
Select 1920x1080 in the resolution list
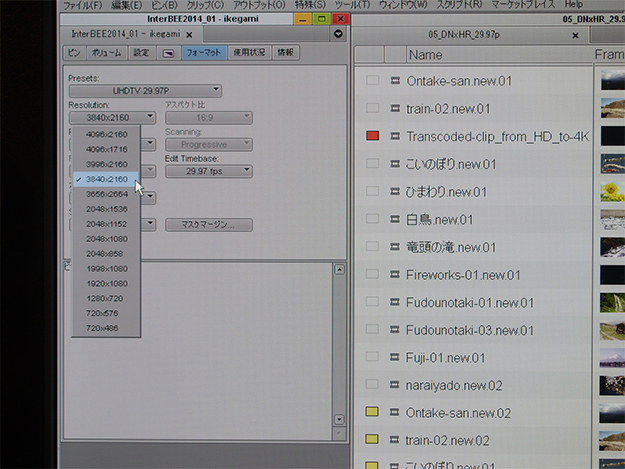pos(106,283)
